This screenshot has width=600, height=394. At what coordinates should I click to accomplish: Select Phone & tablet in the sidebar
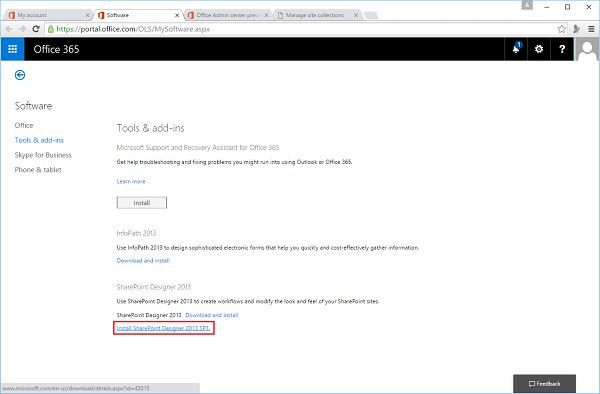click(x=38, y=169)
